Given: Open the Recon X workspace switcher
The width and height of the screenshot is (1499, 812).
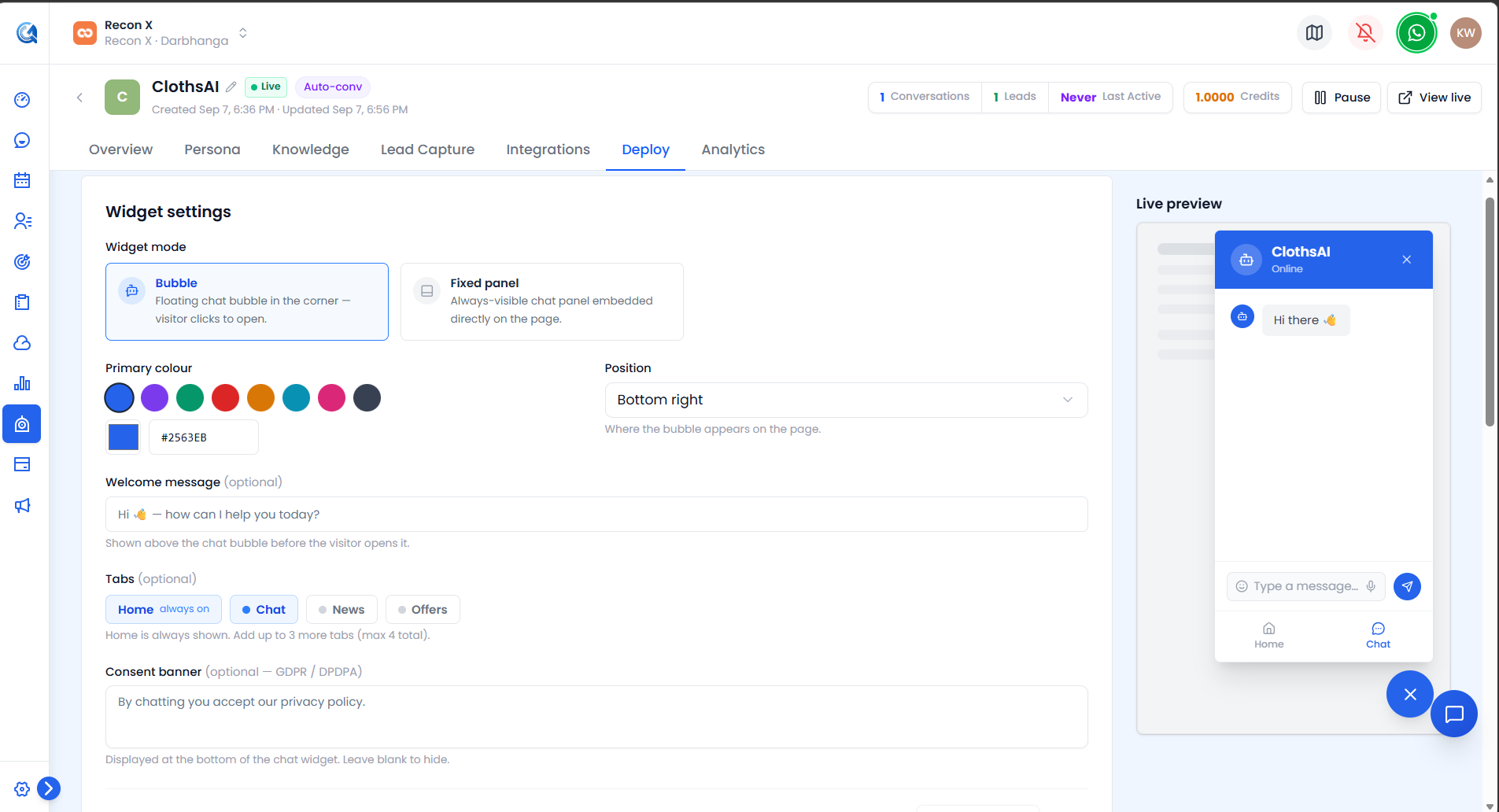Looking at the screenshot, I should coord(161,33).
